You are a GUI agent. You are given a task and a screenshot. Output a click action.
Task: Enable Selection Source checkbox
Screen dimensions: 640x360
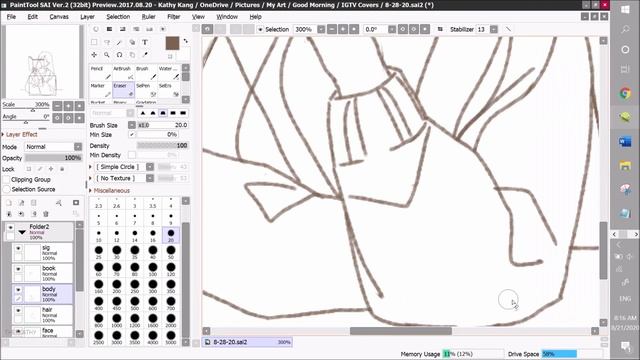pyautogui.click(x=6, y=189)
